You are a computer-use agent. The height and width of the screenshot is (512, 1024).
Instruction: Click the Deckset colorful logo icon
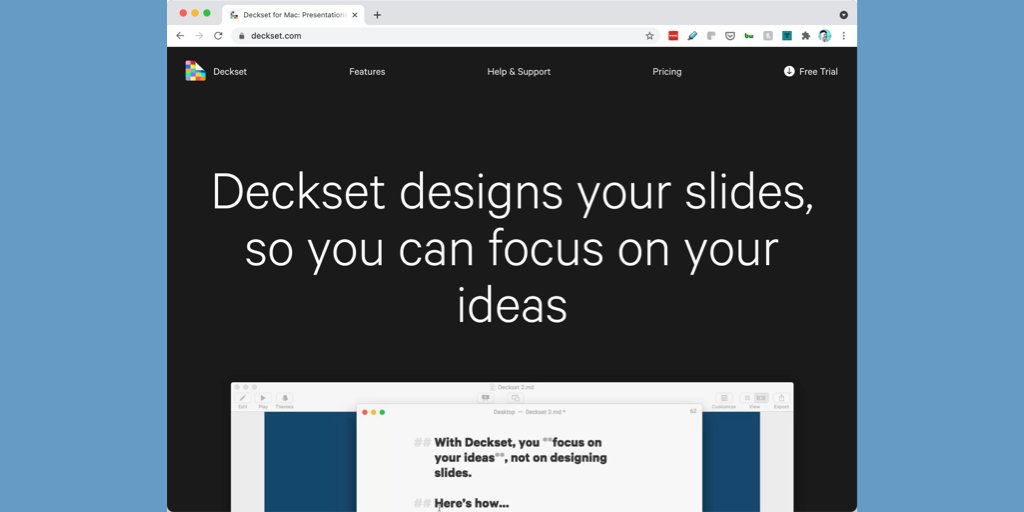pyautogui.click(x=195, y=71)
